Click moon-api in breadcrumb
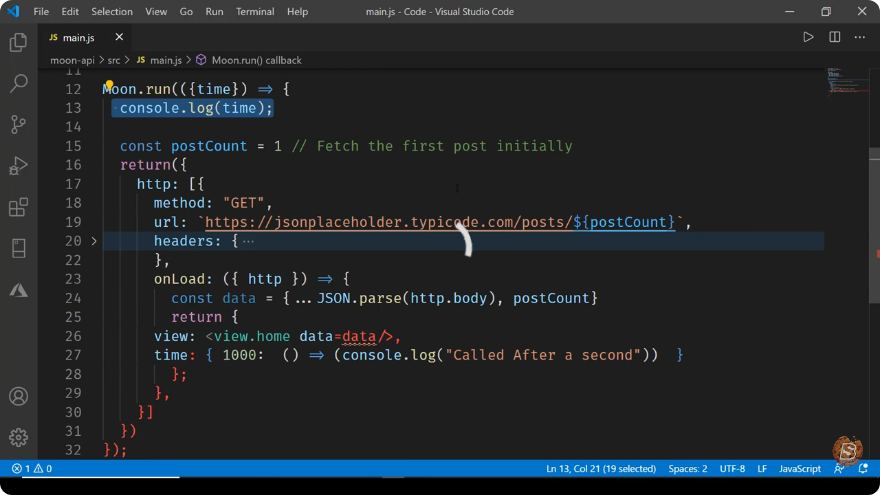The width and height of the screenshot is (880, 495). click(72, 60)
